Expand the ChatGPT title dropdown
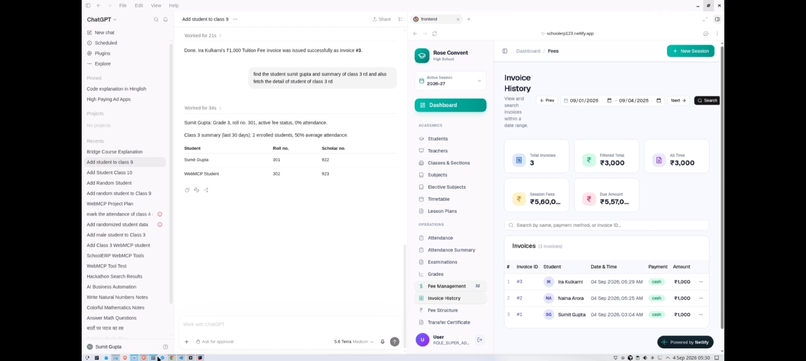The height and width of the screenshot is (361, 806). point(102,20)
